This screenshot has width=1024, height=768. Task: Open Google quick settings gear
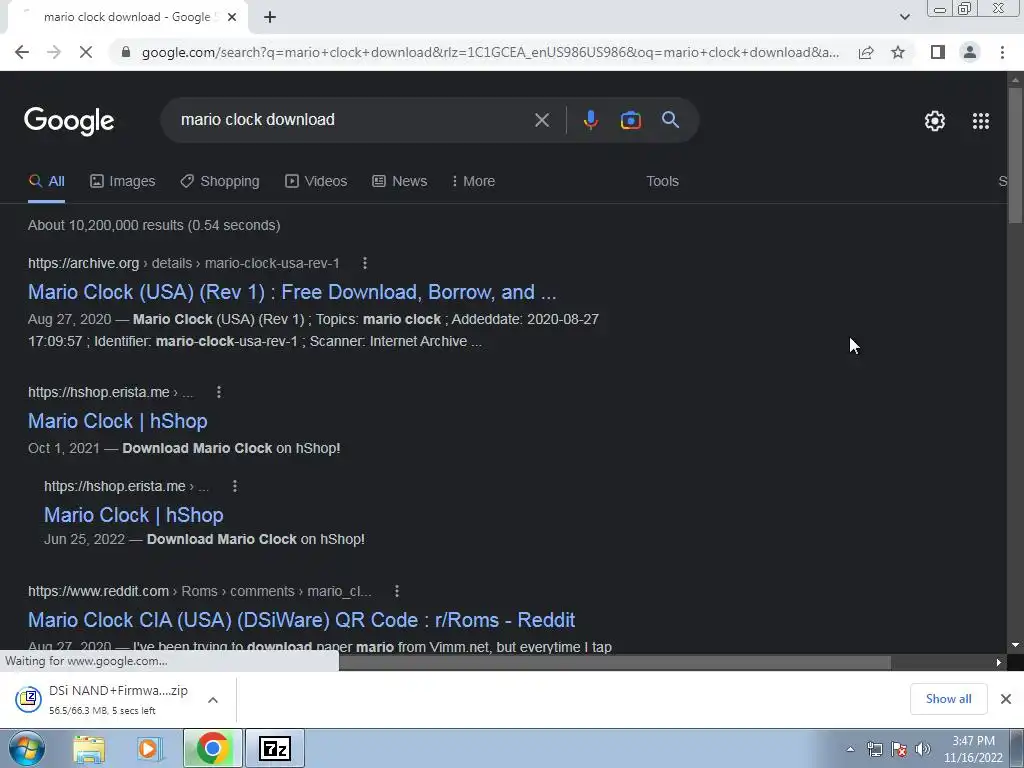935,121
